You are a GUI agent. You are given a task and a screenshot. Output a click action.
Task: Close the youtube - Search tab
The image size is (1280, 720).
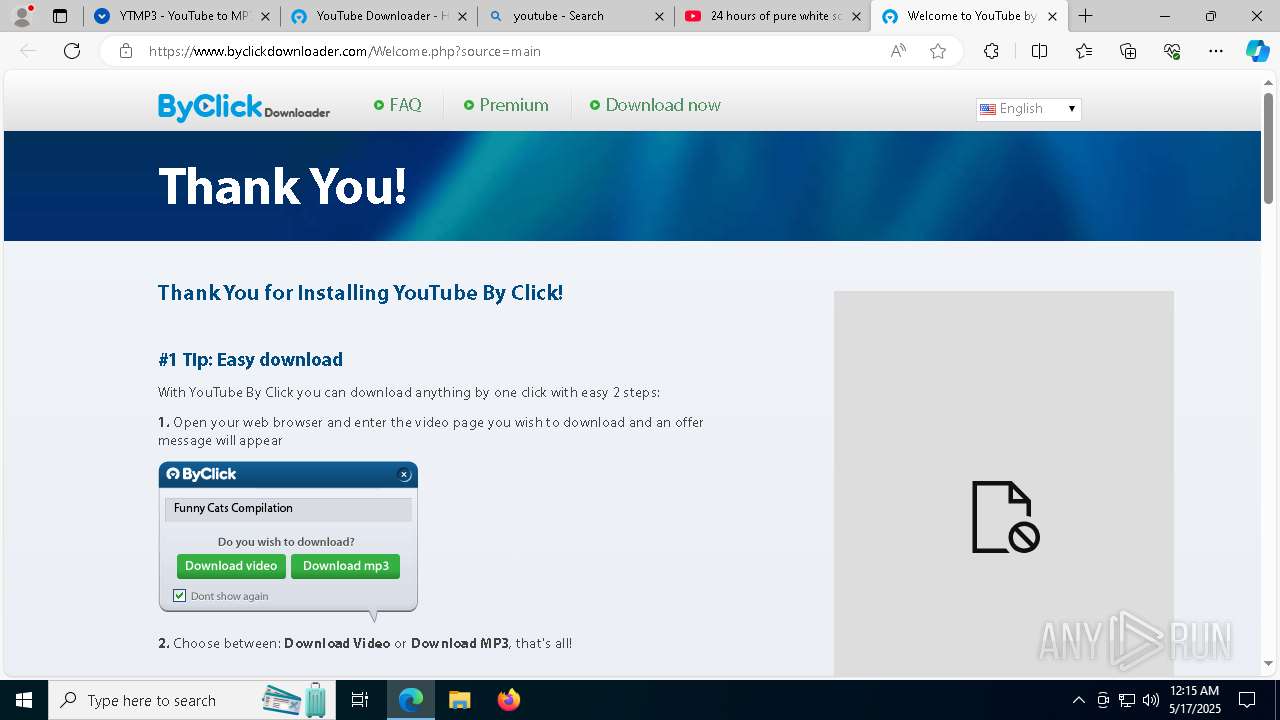[x=659, y=16]
